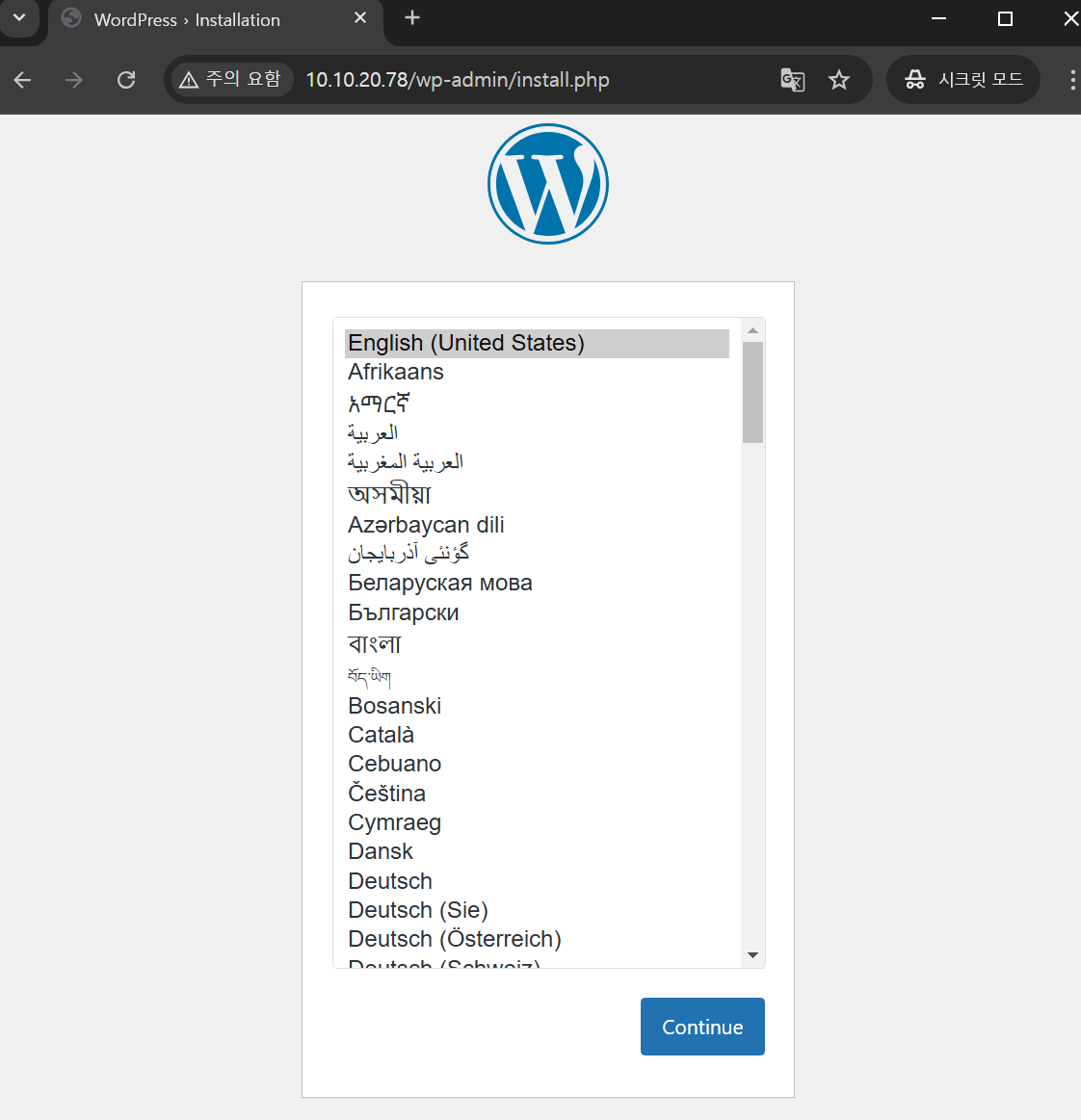The image size is (1081, 1120).
Task: Open a new browser tab
Action: point(412,18)
